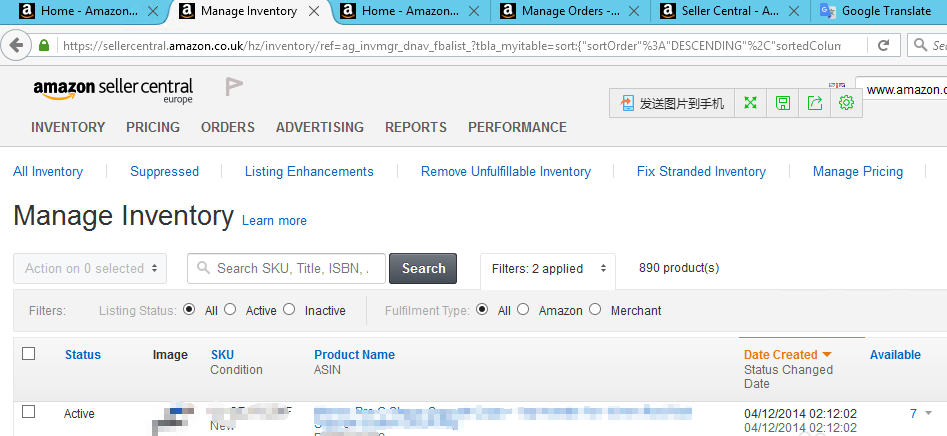Open the PRICING menu
947x436 pixels.
tap(153, 127)
